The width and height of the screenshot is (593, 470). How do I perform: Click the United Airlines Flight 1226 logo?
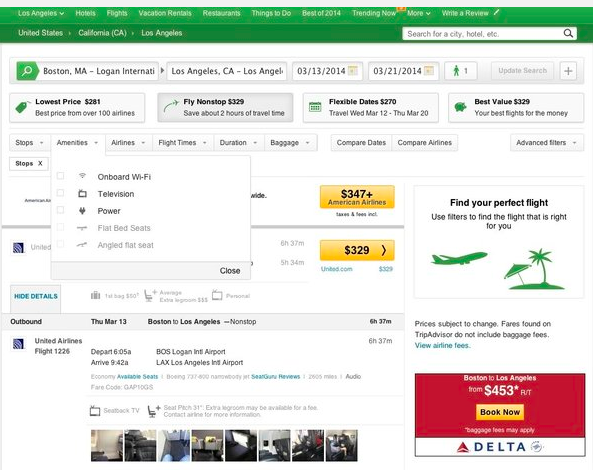[18, 343]
